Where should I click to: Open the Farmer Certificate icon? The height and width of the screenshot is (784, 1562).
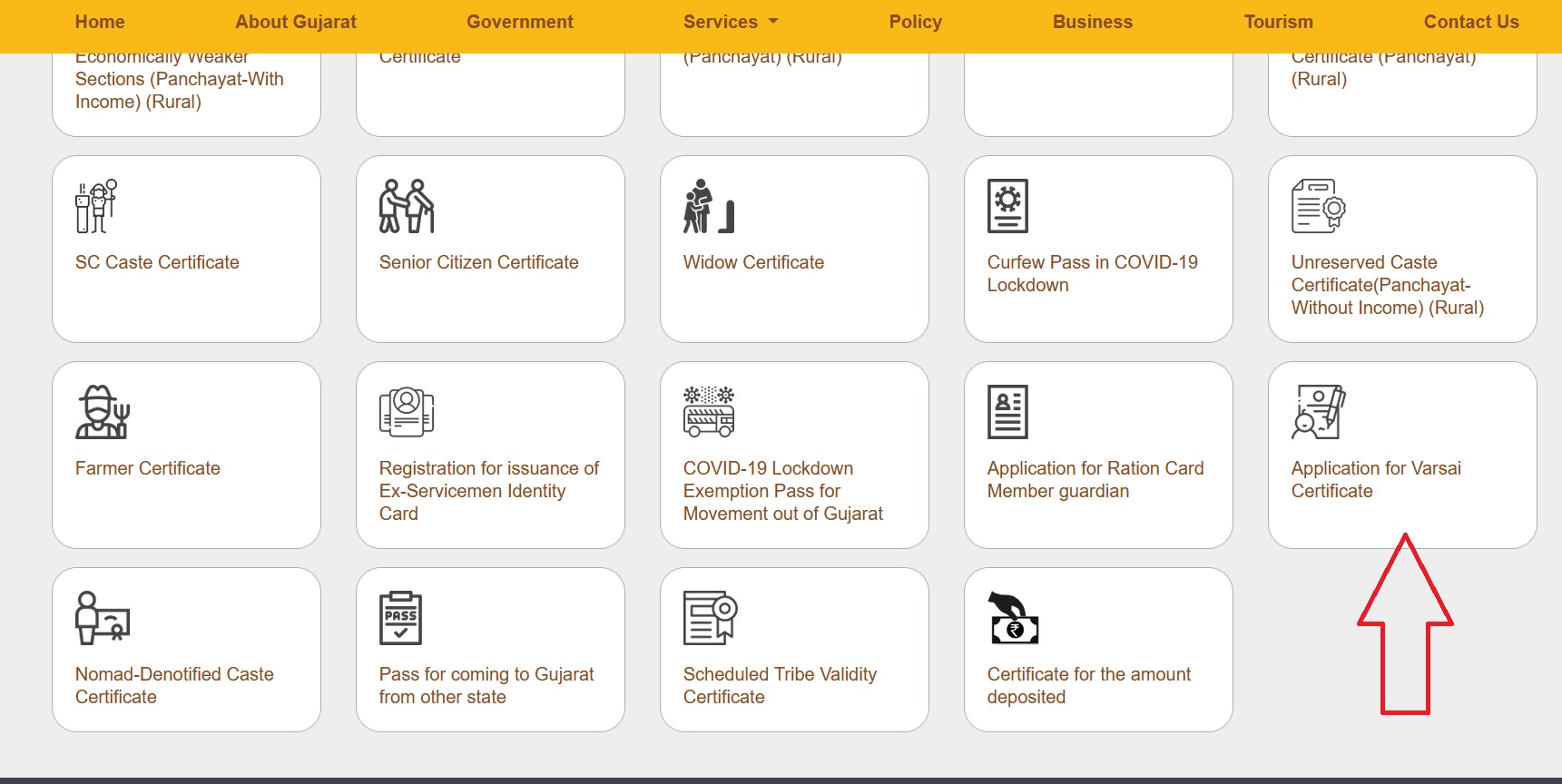pos(102,412)
